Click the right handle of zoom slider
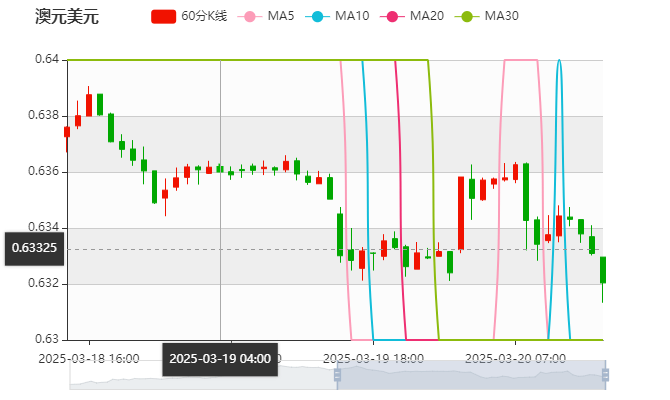670x400 pixels. click(605, 375)
